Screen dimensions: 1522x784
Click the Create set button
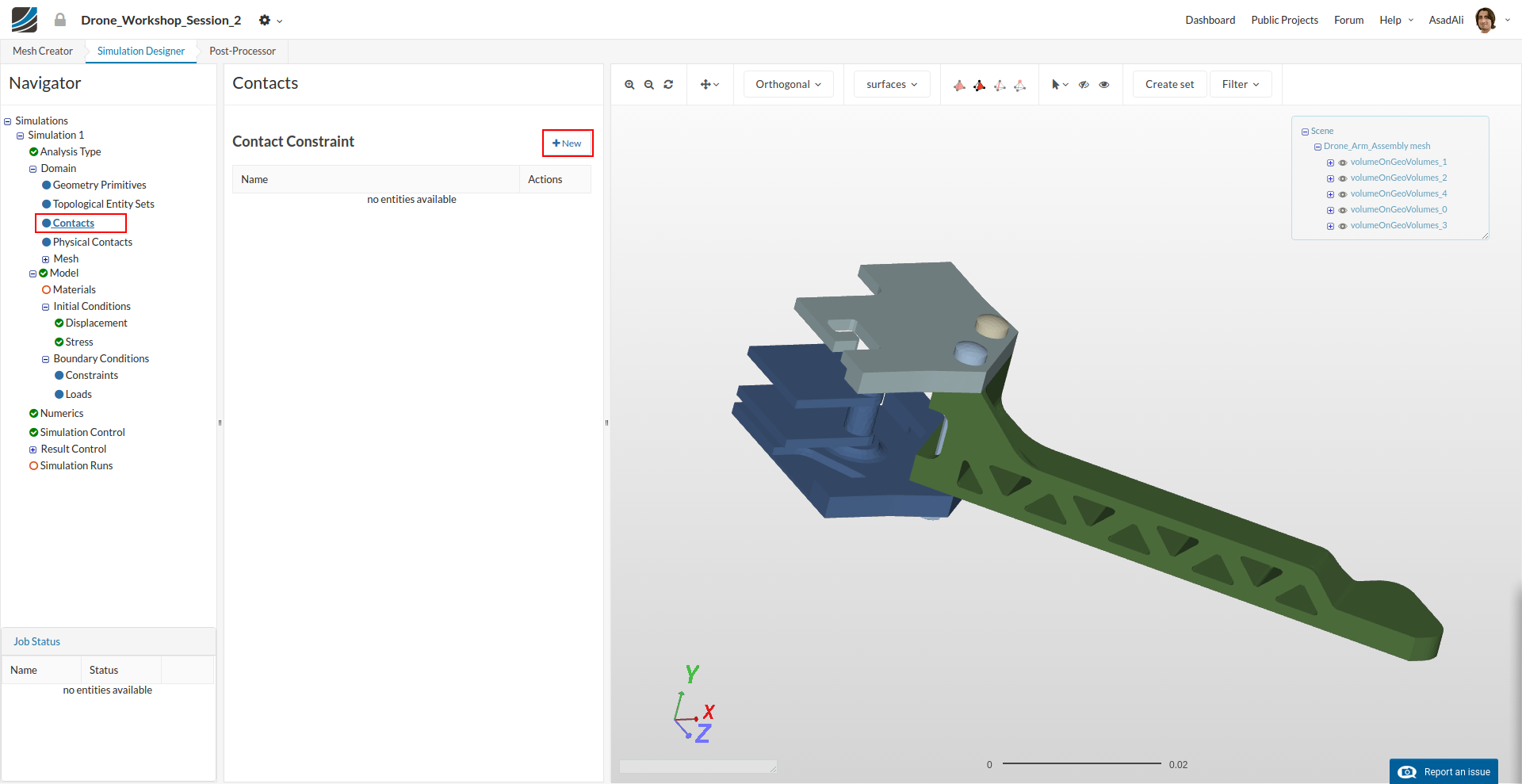point(1169,85)
